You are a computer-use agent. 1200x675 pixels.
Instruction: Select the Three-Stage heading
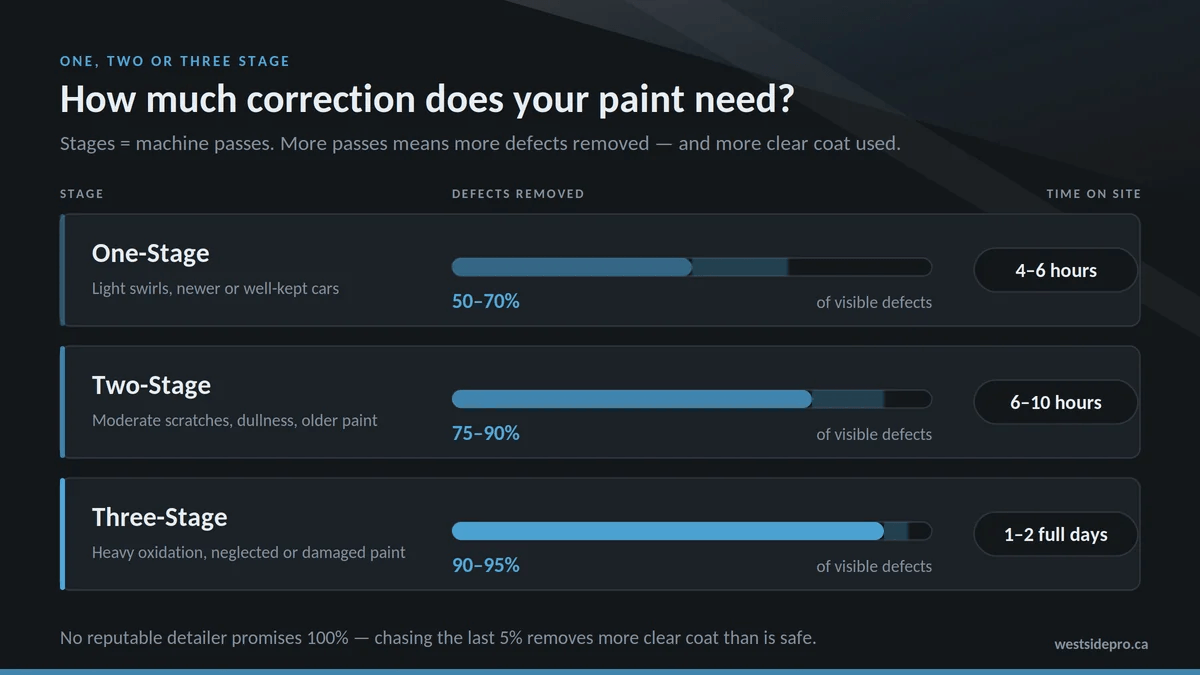(160, 517)
